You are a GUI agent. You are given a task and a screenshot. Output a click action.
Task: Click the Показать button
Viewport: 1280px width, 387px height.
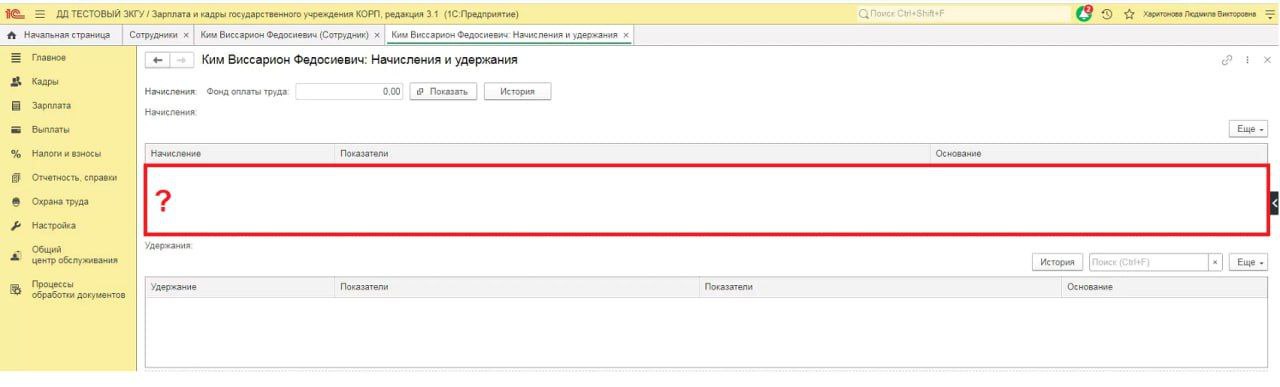pos(442,91)
